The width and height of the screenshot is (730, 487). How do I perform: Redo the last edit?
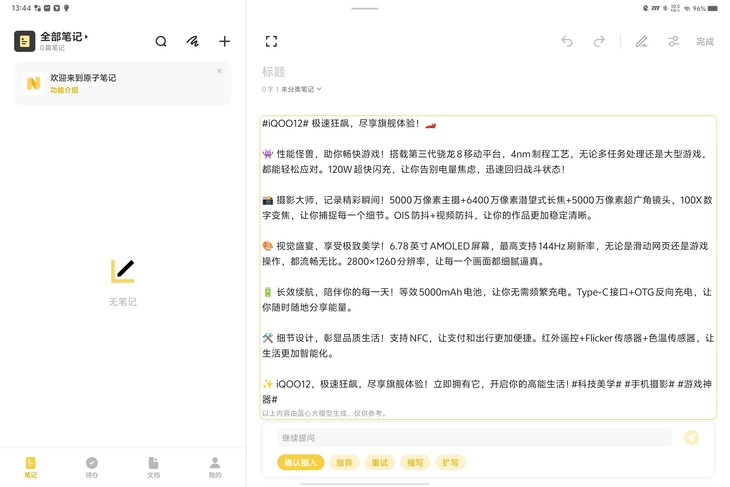click(599, 41)
